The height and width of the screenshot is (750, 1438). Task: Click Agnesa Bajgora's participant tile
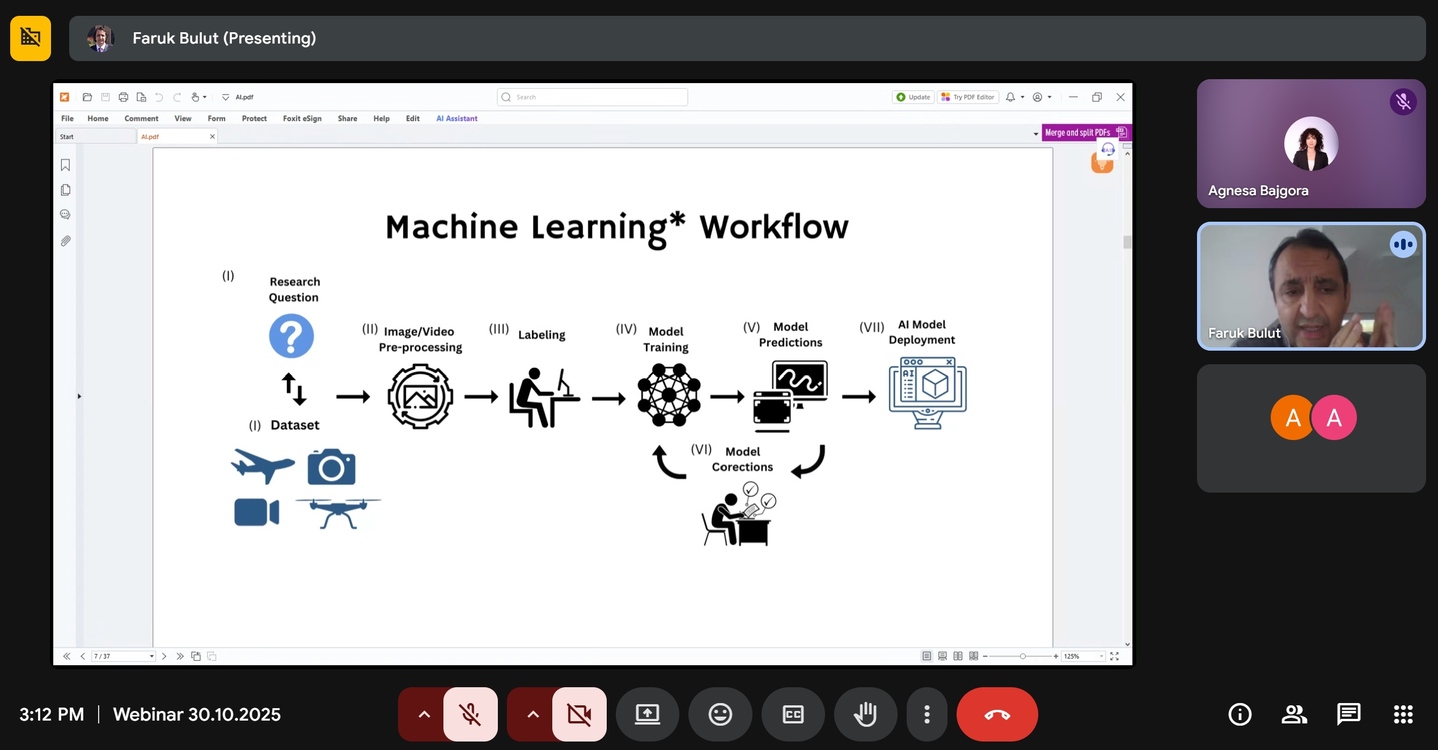click(x=1310, y=144)
